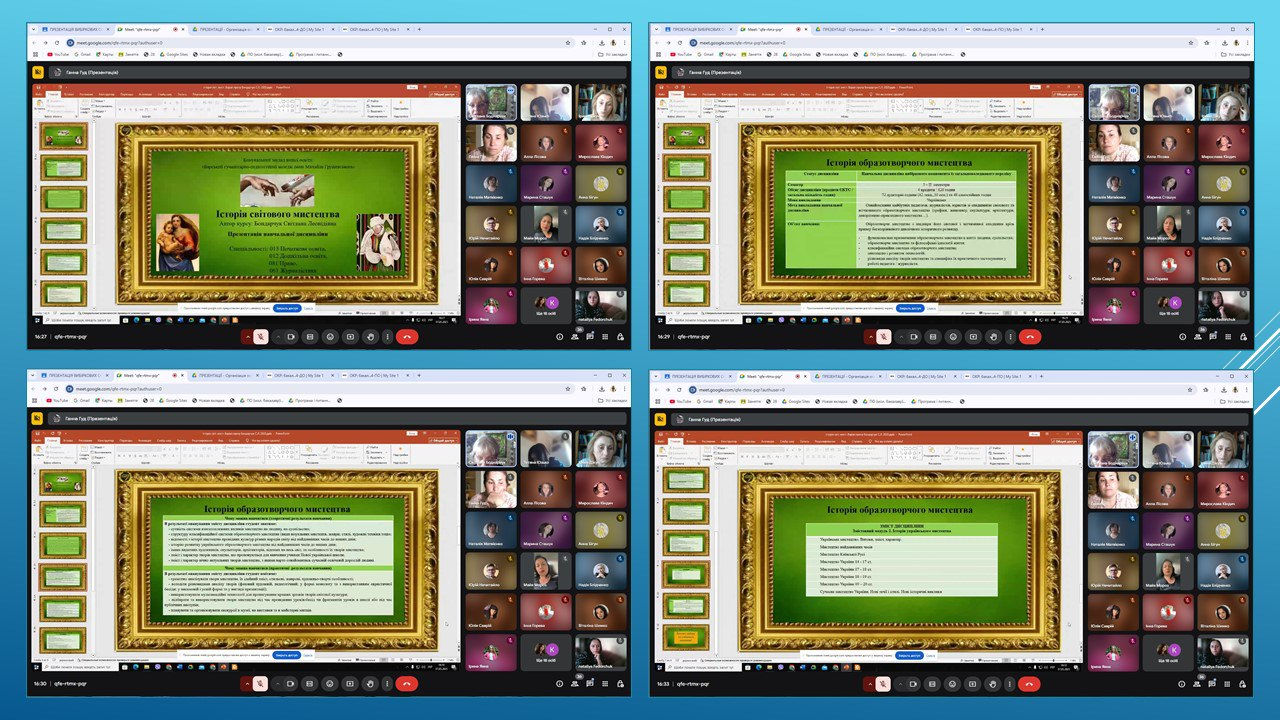Open meeting info in the 16:30 meeting

[560, 684]
